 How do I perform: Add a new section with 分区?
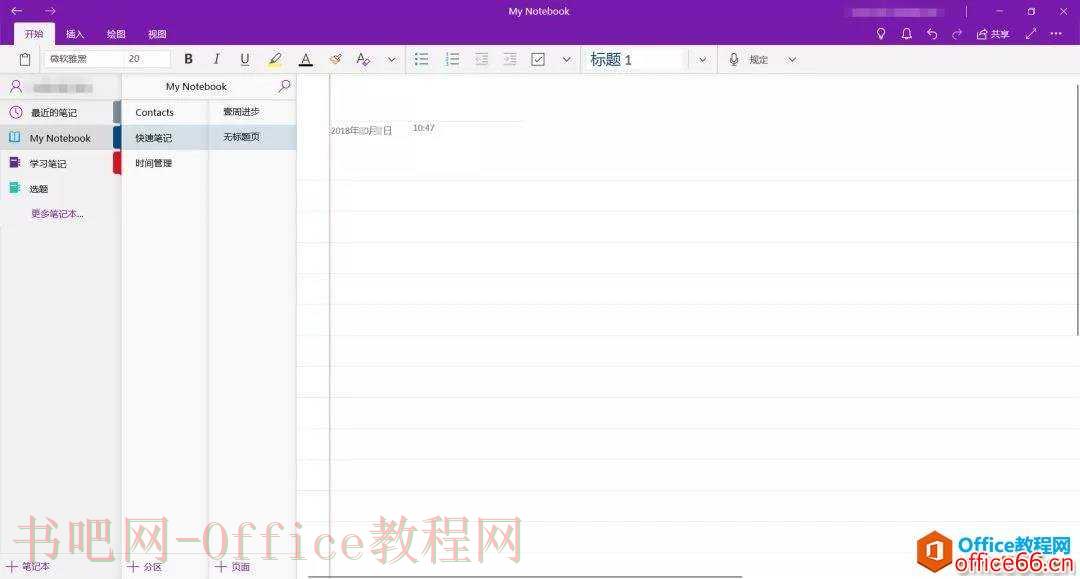[145, 567]
